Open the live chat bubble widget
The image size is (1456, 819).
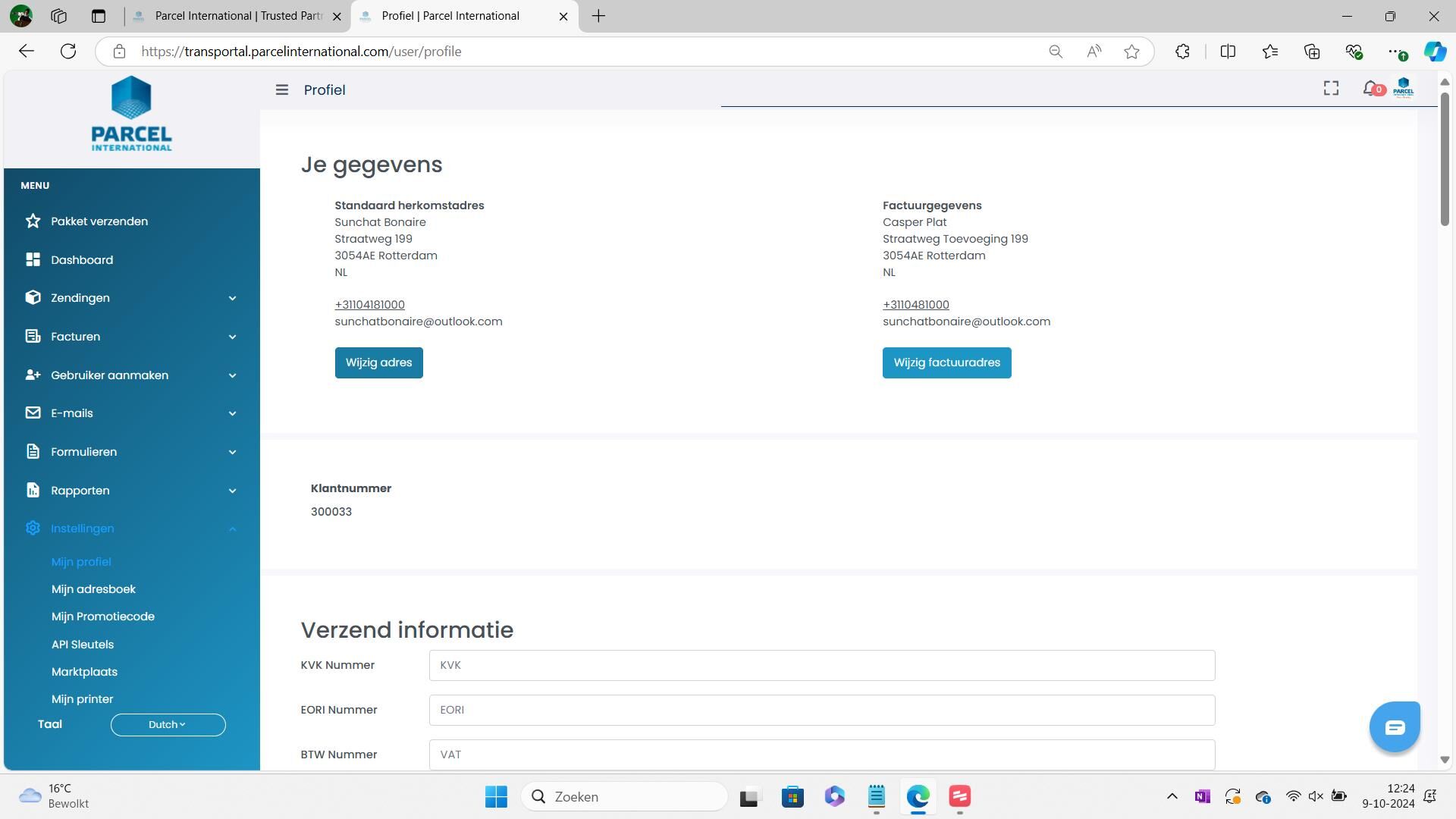(1395, 727)
